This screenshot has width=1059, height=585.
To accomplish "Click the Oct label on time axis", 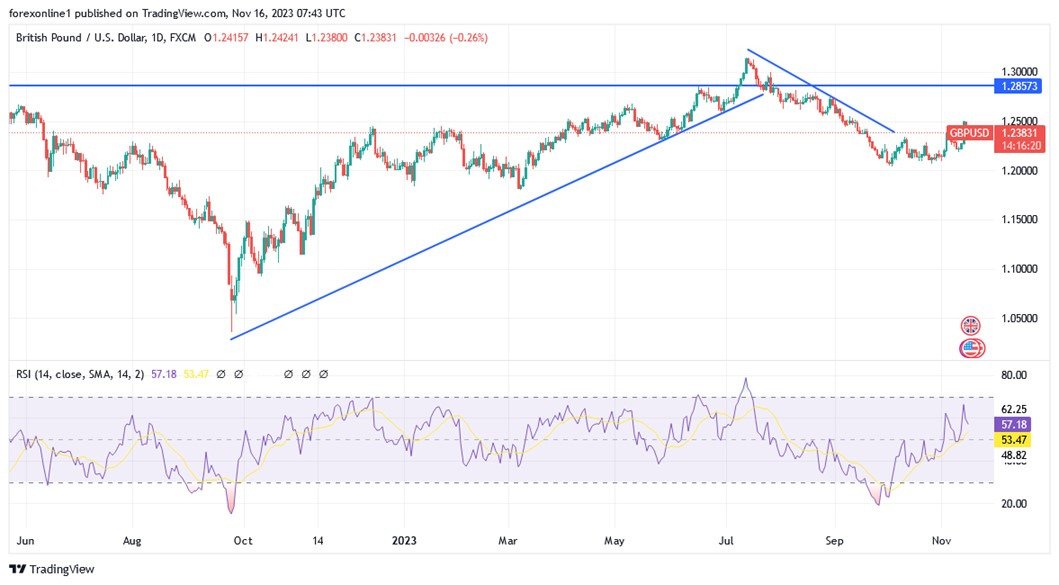I will [242, 541].
